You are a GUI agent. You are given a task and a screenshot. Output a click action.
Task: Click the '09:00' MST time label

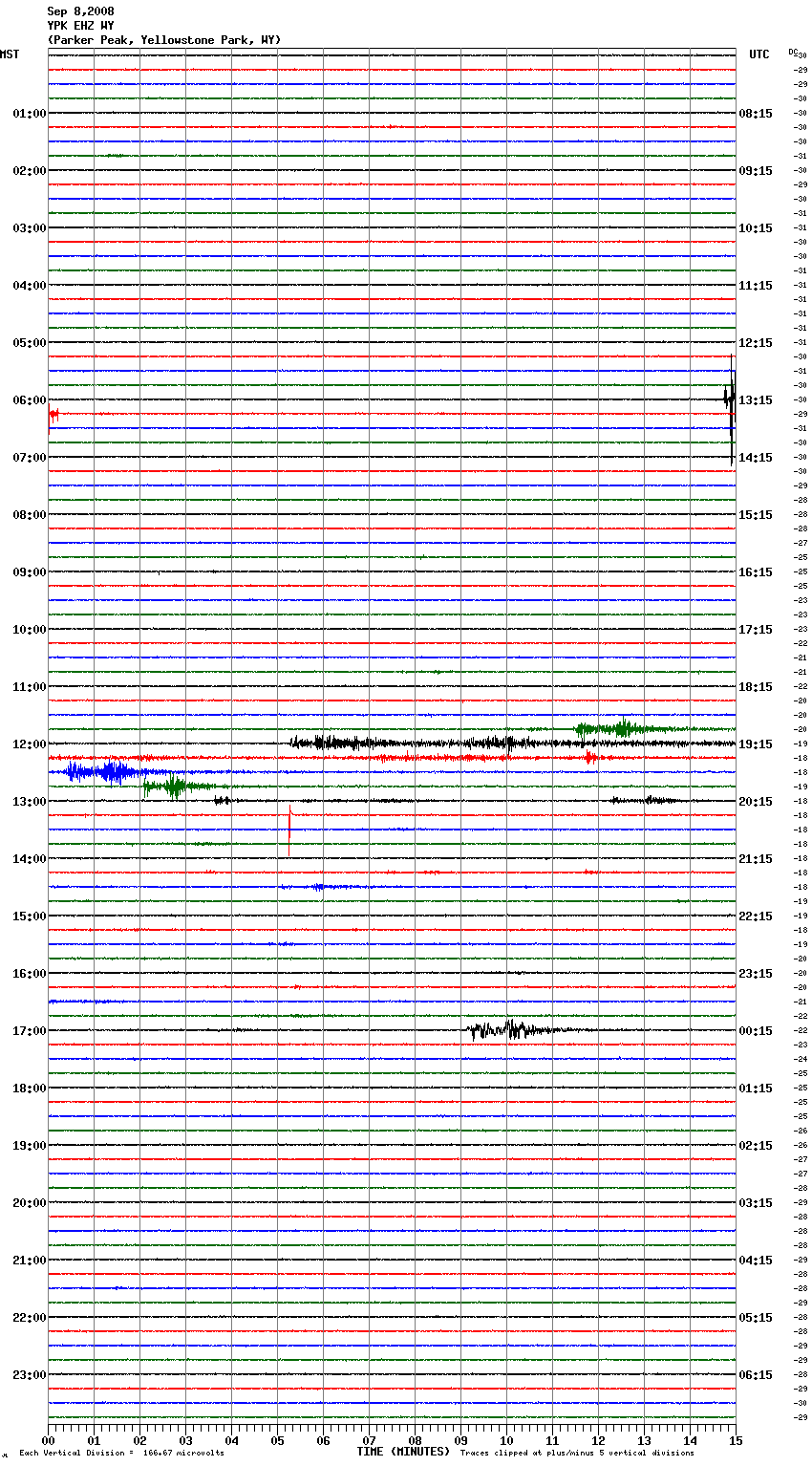[x=30, y=572]
